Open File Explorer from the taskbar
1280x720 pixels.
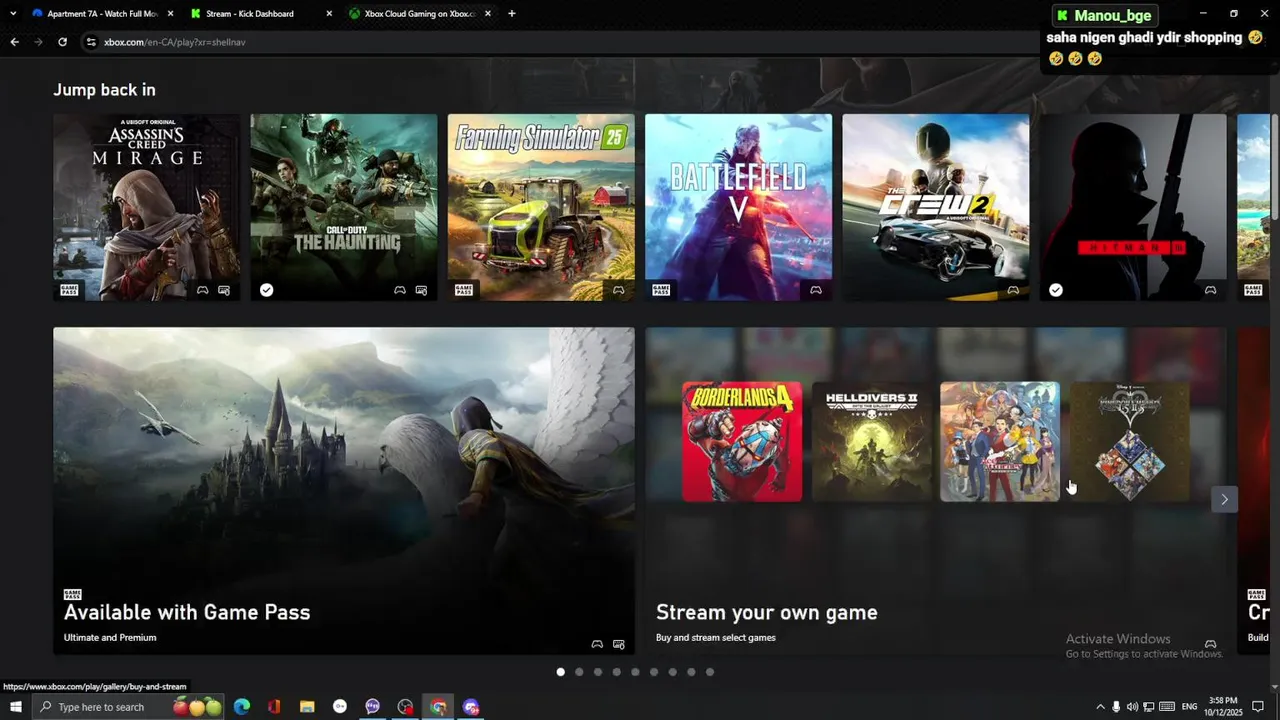pos(307,707)
